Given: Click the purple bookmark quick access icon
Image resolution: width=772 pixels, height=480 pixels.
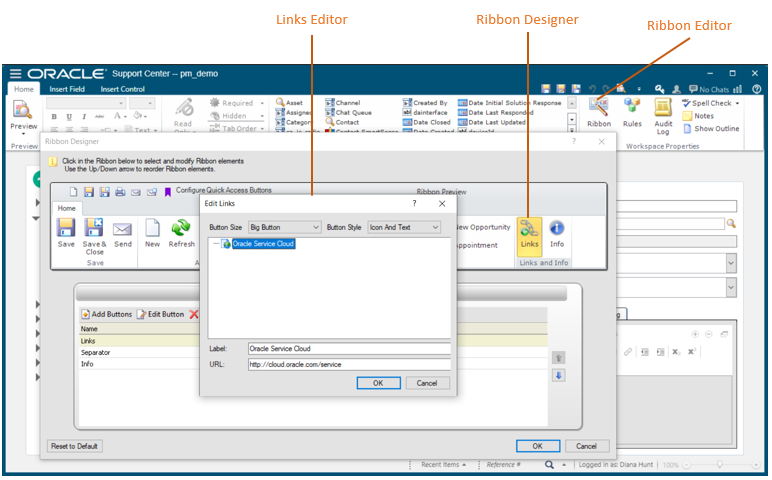Looking at the screenshot, I should [167, 192].
